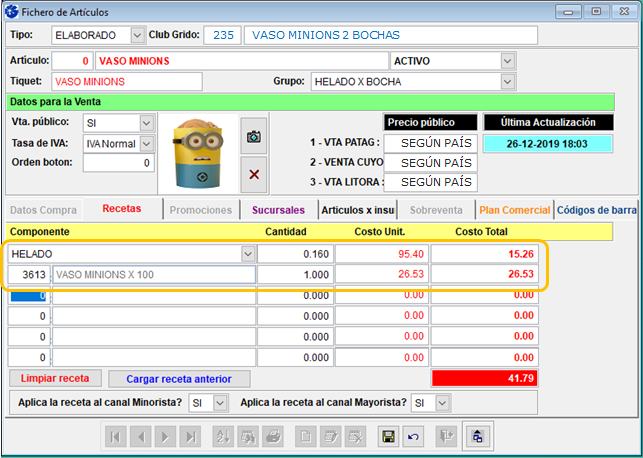The height and width of the screenshot is (458, 643).
Task: Remove the image with the red X button
Action: point(254,174)
